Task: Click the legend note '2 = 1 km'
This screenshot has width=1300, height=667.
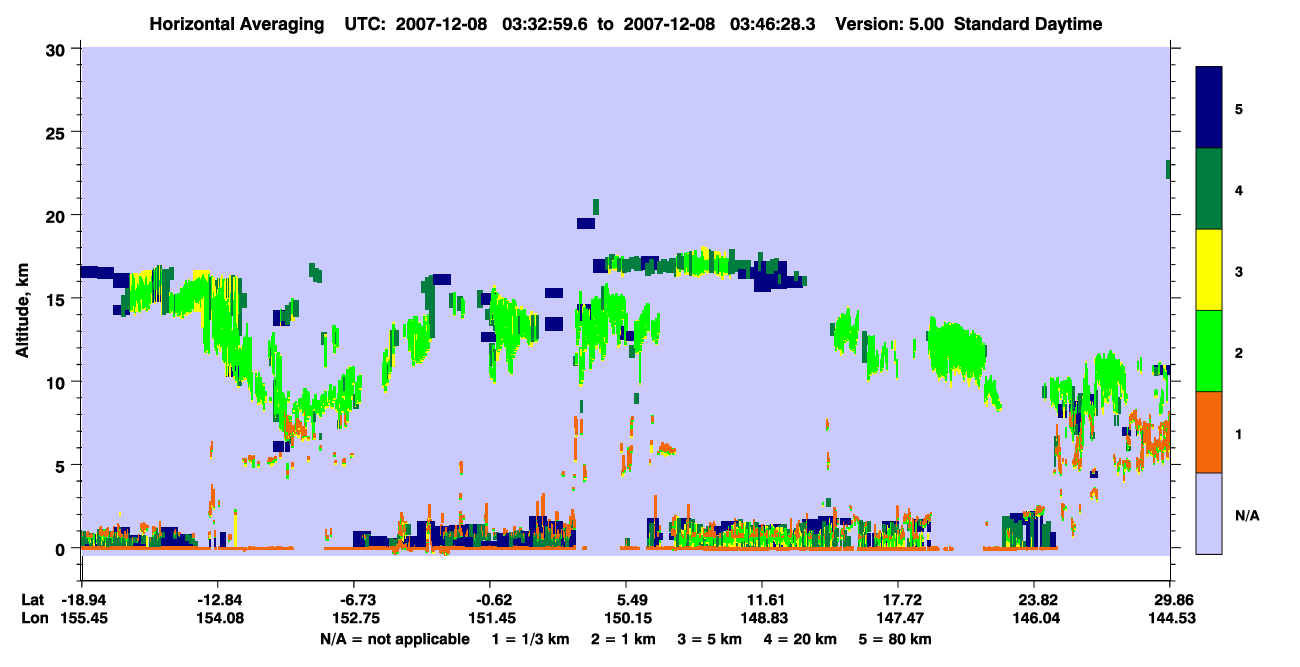Action: [x=623, y=639]
